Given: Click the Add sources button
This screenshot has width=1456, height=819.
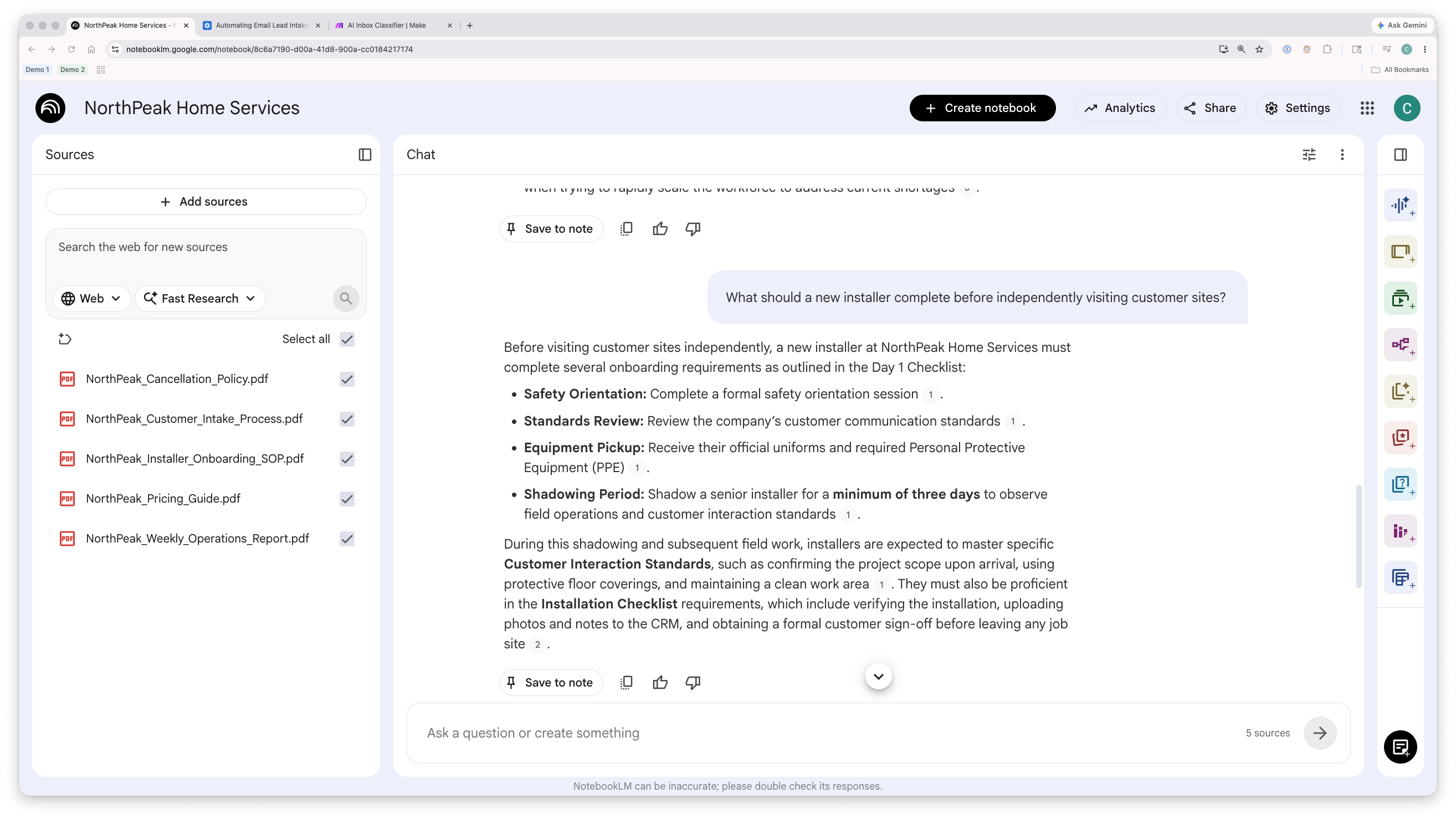Looking at the screenshot, I should (206, 202).
